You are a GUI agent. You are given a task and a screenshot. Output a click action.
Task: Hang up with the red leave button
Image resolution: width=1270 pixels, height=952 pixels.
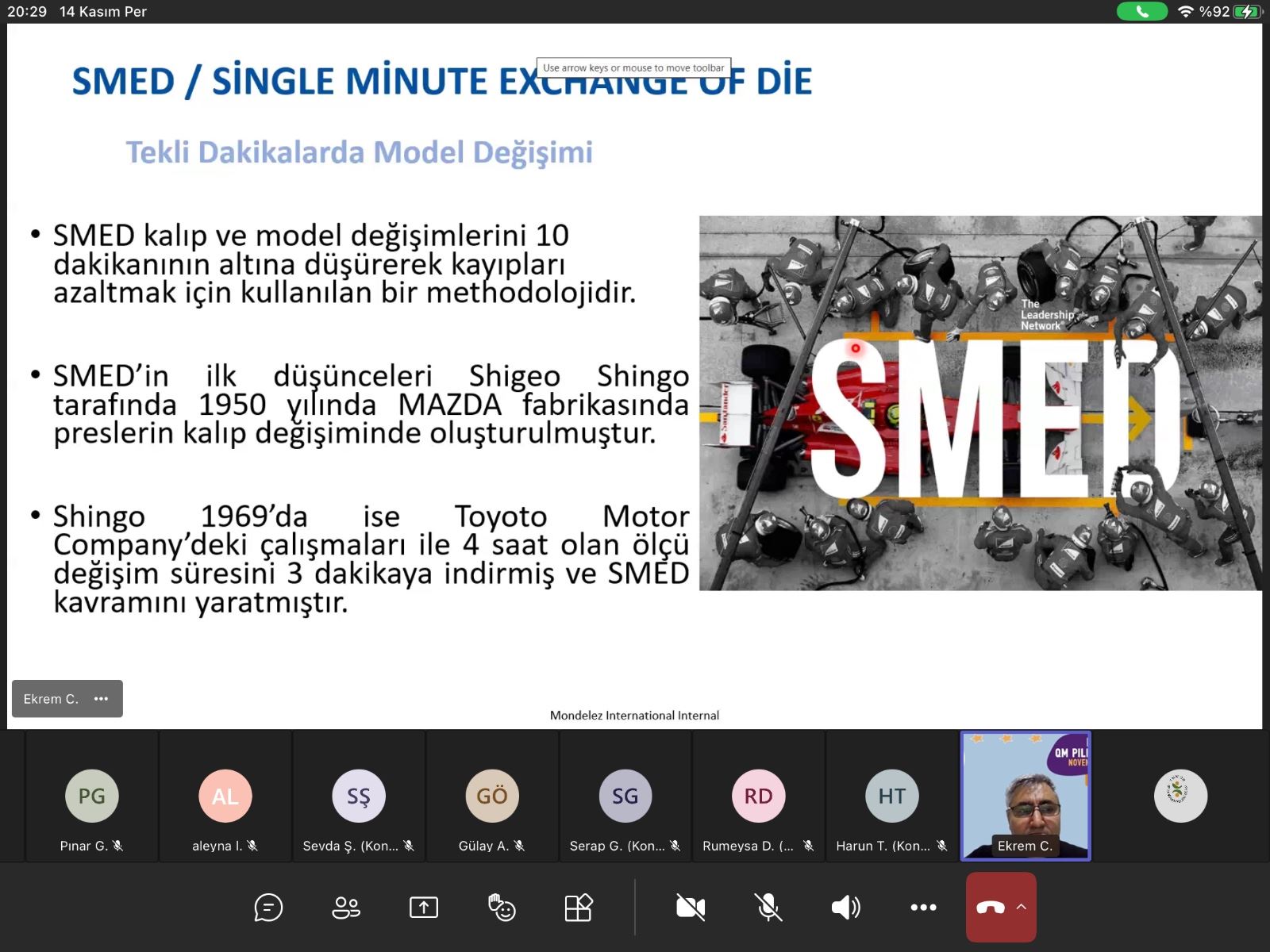990,907
